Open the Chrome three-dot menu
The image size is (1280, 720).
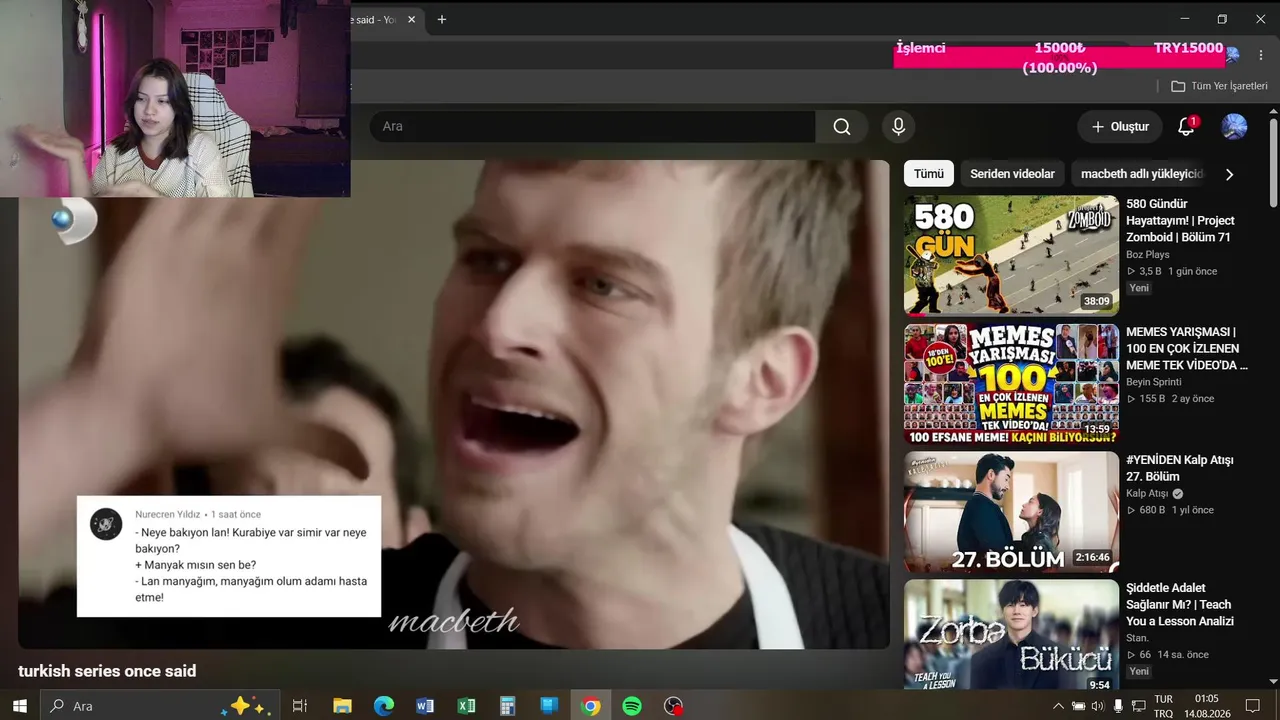1260,54
